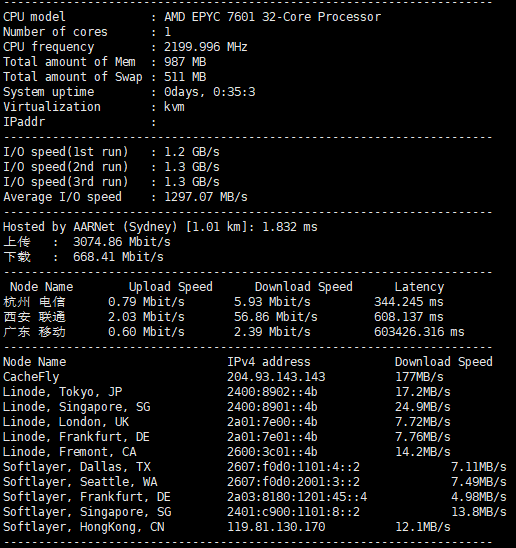Click the CPU model AMD EPYC text
516x548 pixels.
click(272, 17)
